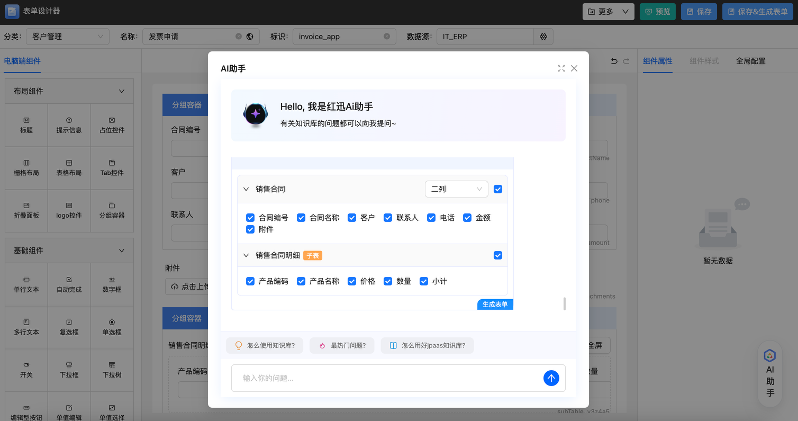Select the 电脑端组件 tab
The image size is (798, 421).
click(22, 61)
